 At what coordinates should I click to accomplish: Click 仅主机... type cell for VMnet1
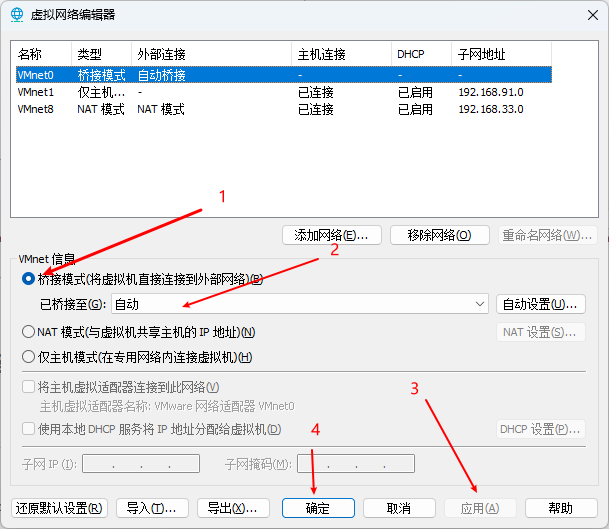point(101,92)
